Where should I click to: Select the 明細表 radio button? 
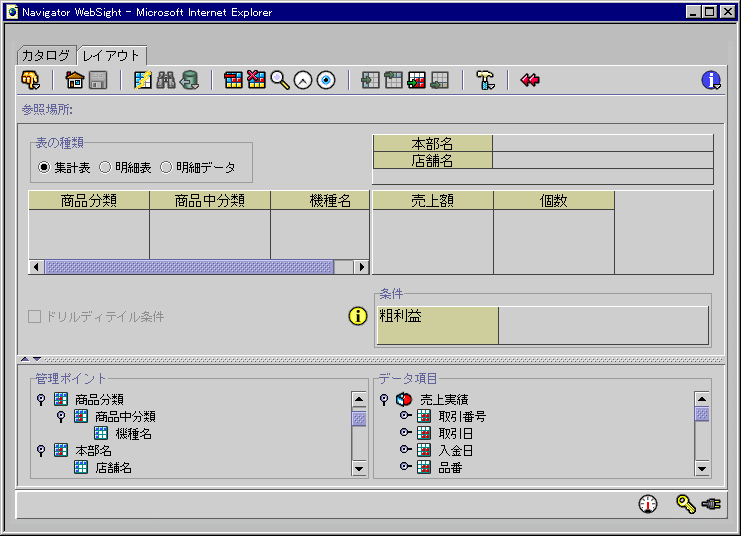[105, 167]
